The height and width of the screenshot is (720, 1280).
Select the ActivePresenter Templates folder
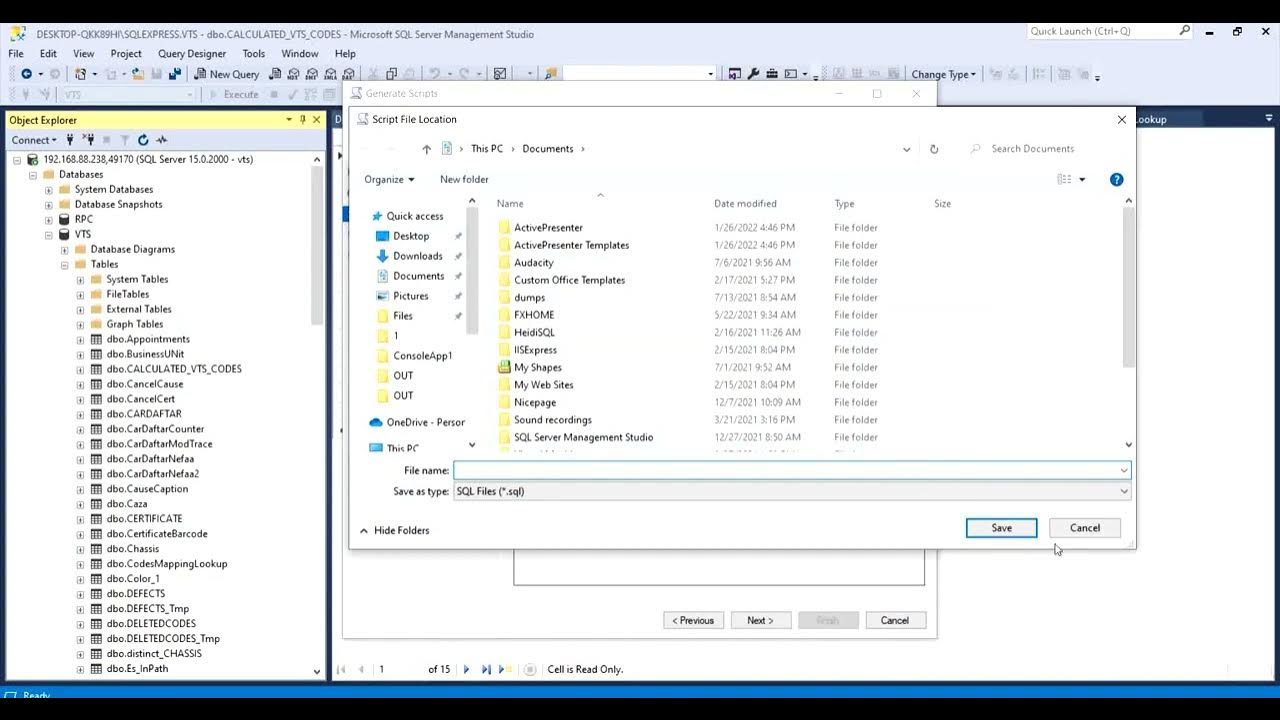click(571, 245)
